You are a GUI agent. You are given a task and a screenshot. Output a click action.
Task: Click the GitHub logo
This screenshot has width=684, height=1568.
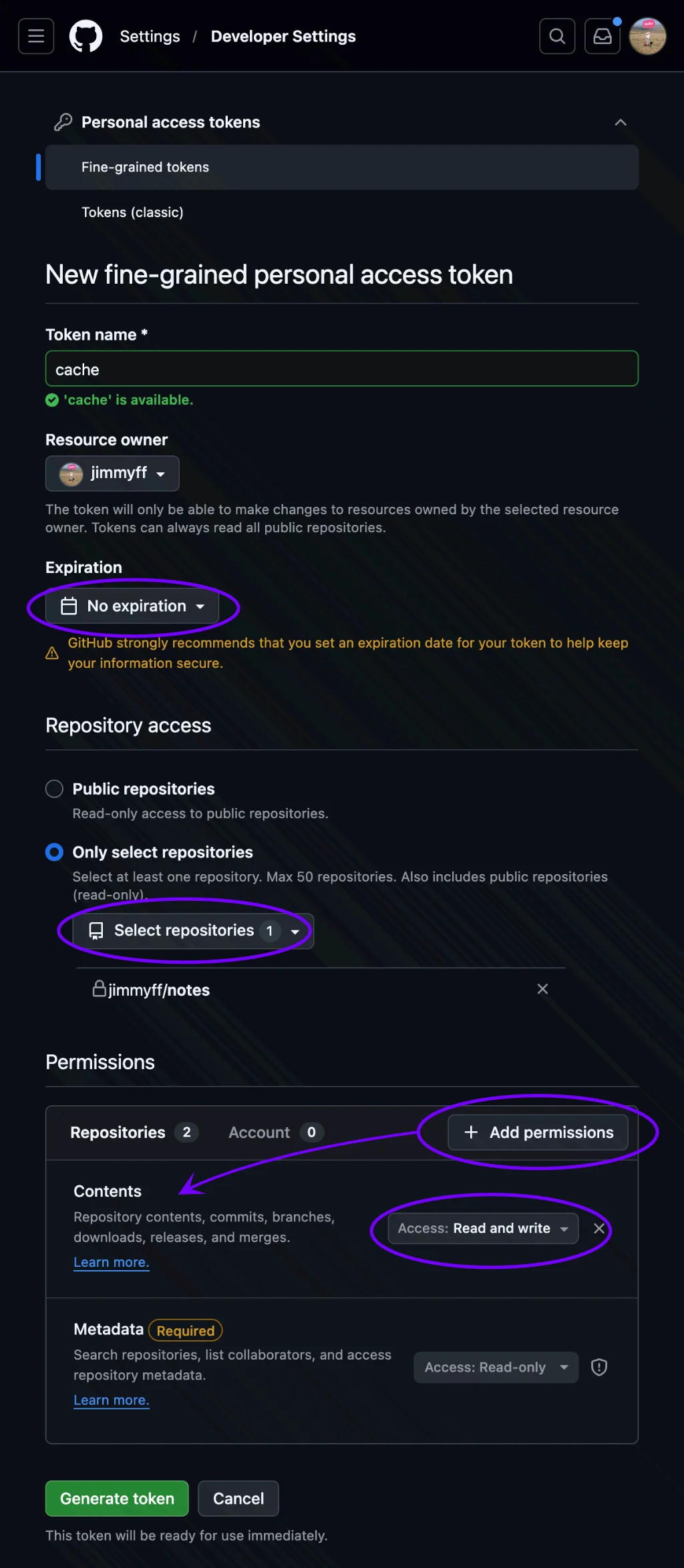[x=85, y=35]
